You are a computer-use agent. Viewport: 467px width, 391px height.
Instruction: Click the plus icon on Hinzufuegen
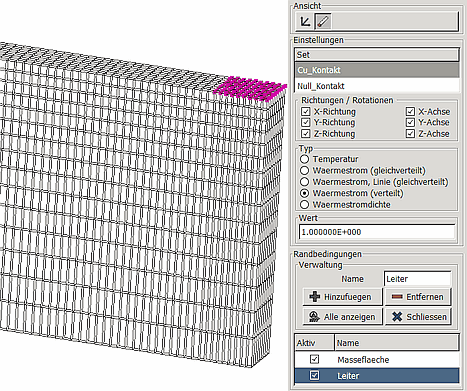314,296
